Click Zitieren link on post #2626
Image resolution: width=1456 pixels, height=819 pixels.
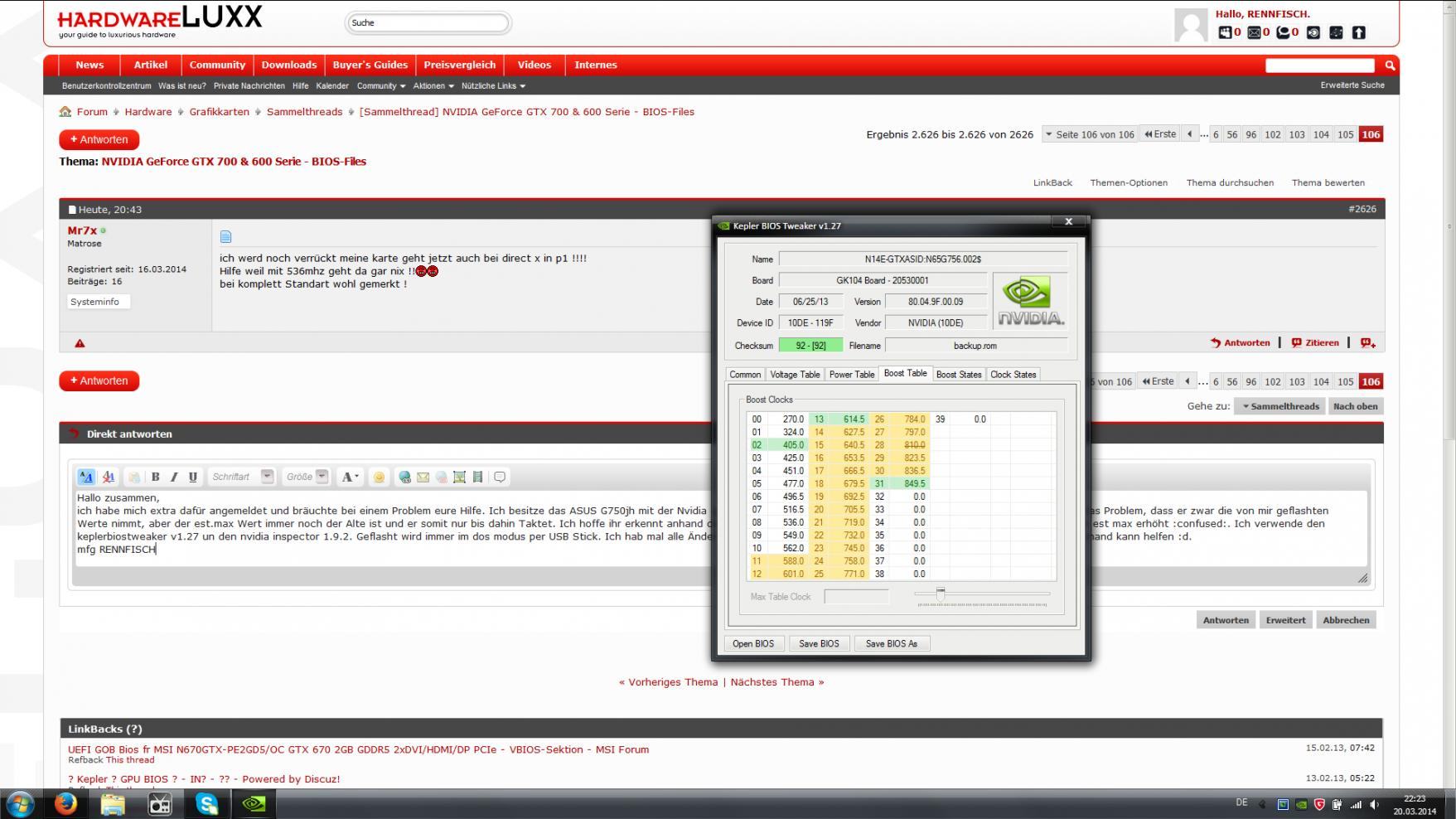click(1315, 343)
